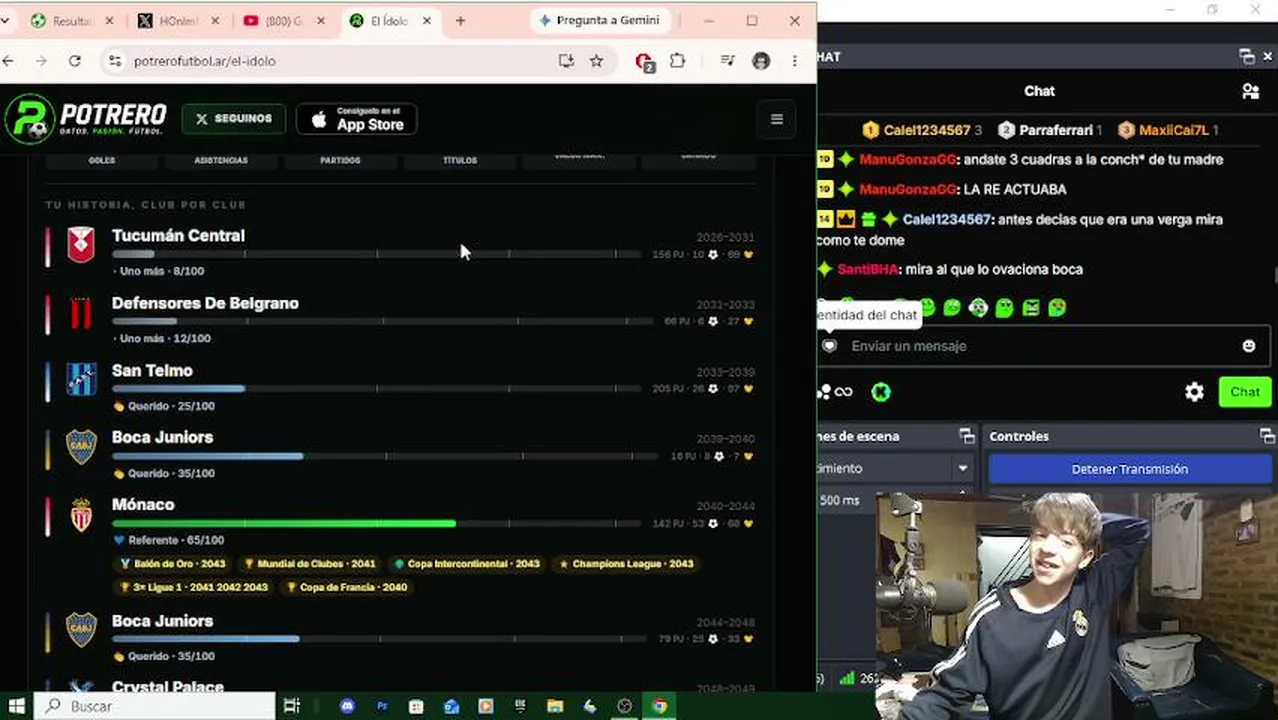Image resolution: width=1278 pixels, height=720 pixels.
Task: Click the install app icon in address bar
Action: (x=566, y=61)
